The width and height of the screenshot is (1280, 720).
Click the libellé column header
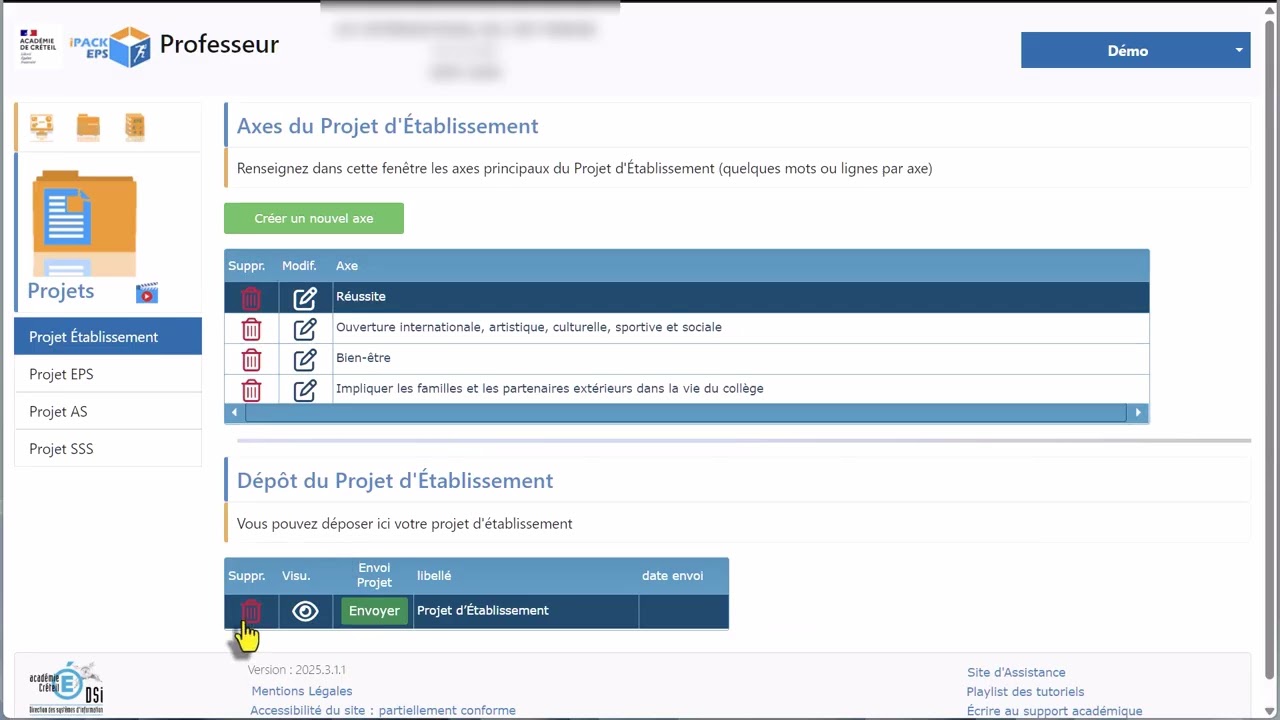pyautogui.click(x=434, y=576)
